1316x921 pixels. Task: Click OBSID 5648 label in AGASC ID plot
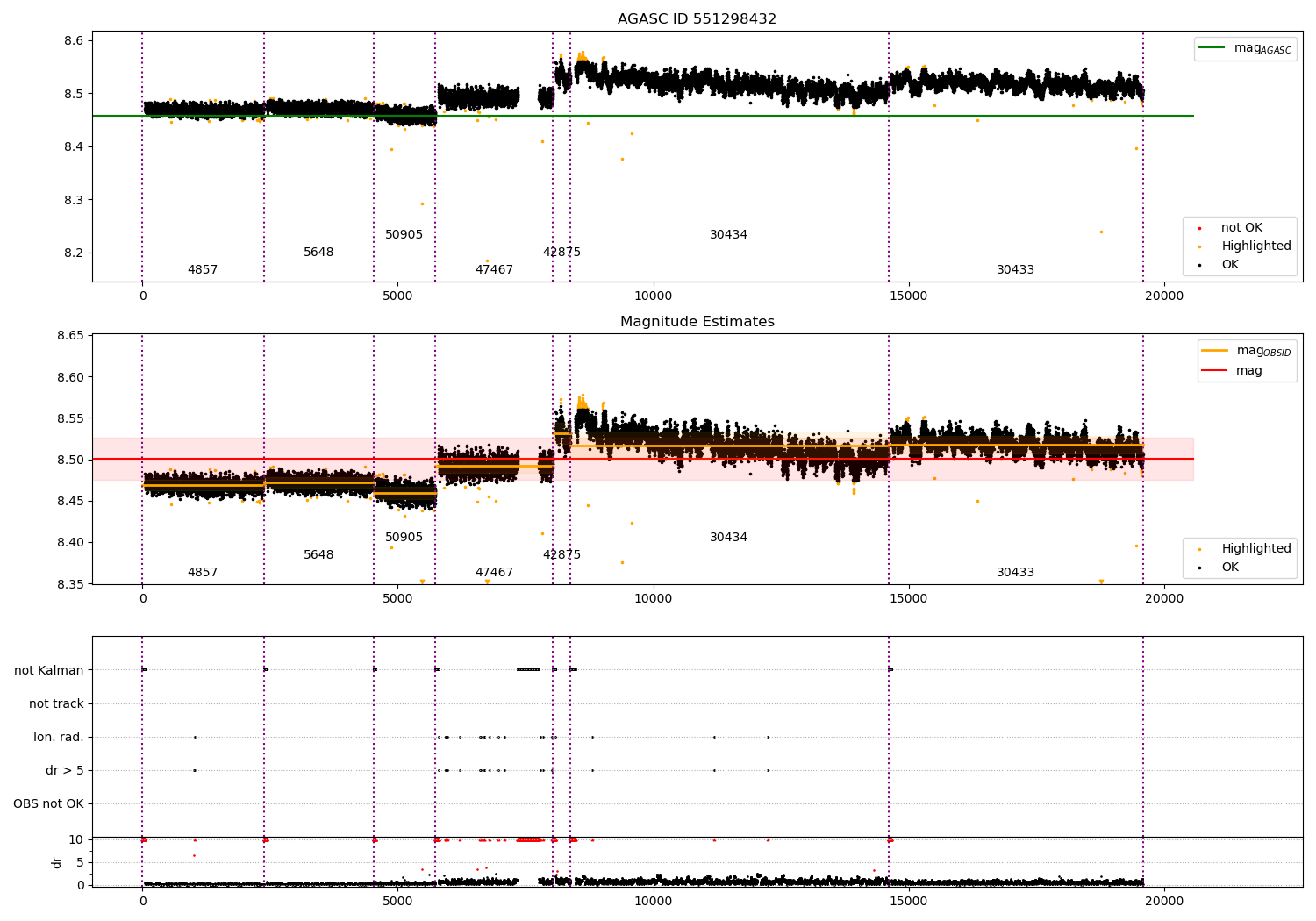coord(318,253)
